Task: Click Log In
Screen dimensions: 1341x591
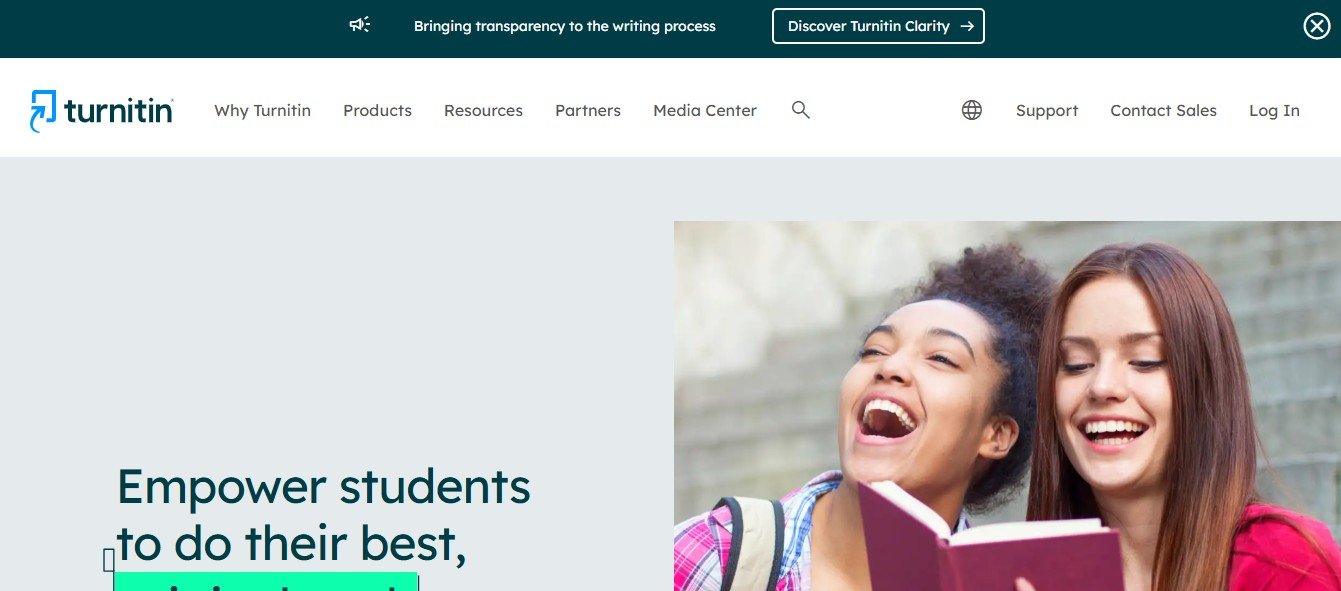Action: pos(1274,111)
